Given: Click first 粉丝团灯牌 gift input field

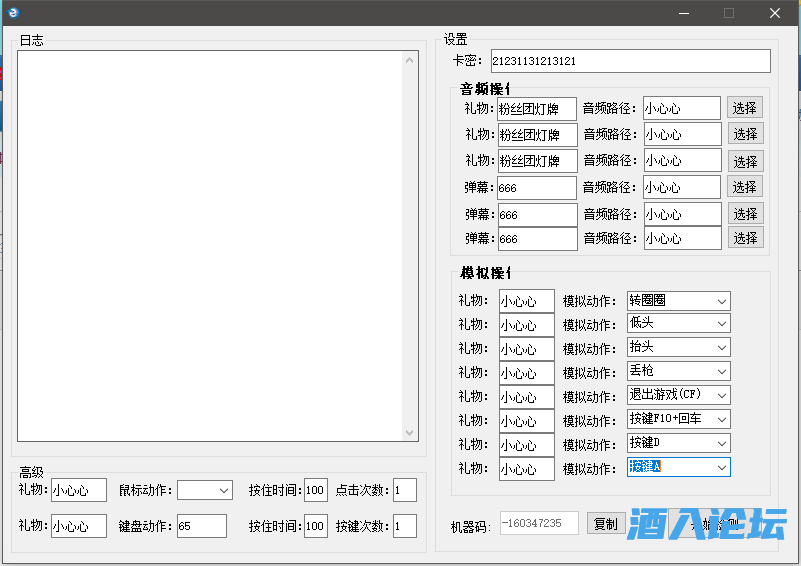Looking at the screenshot, I should (x=536, y=109).
